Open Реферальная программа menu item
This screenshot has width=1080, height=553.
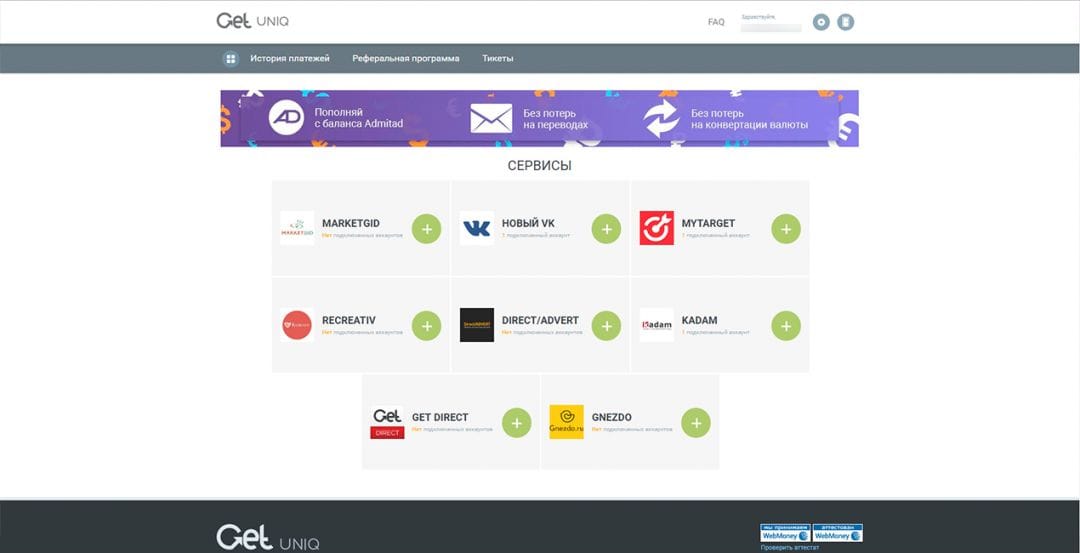click(x=406, y=59)
